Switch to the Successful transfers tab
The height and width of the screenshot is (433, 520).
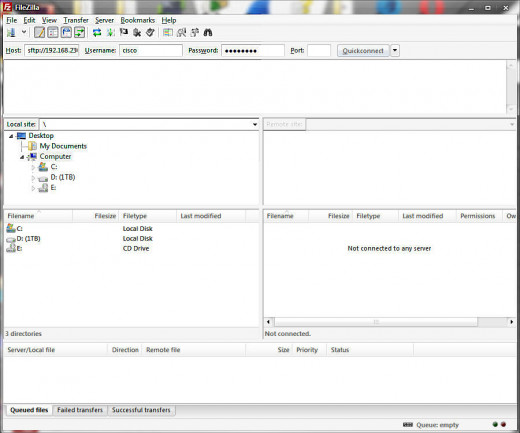[x=141, y=410]
